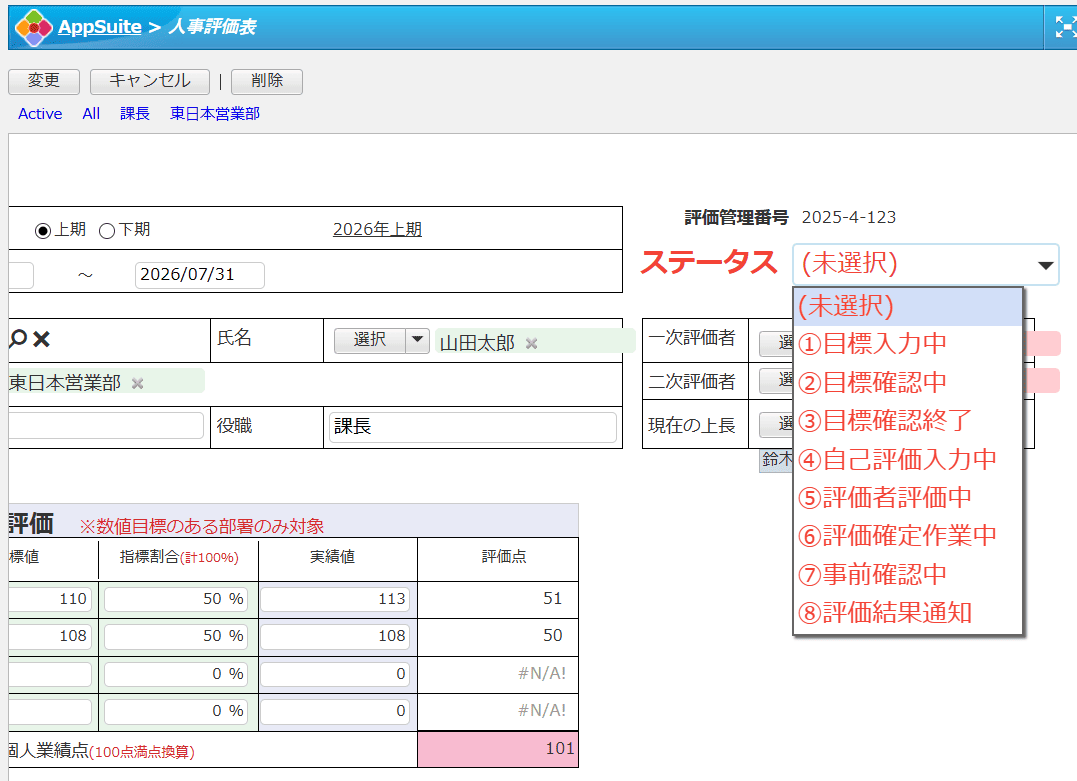This screenshot has height=781, width=1077.
Task: Click the 削除 button
Action: (267, 81)
